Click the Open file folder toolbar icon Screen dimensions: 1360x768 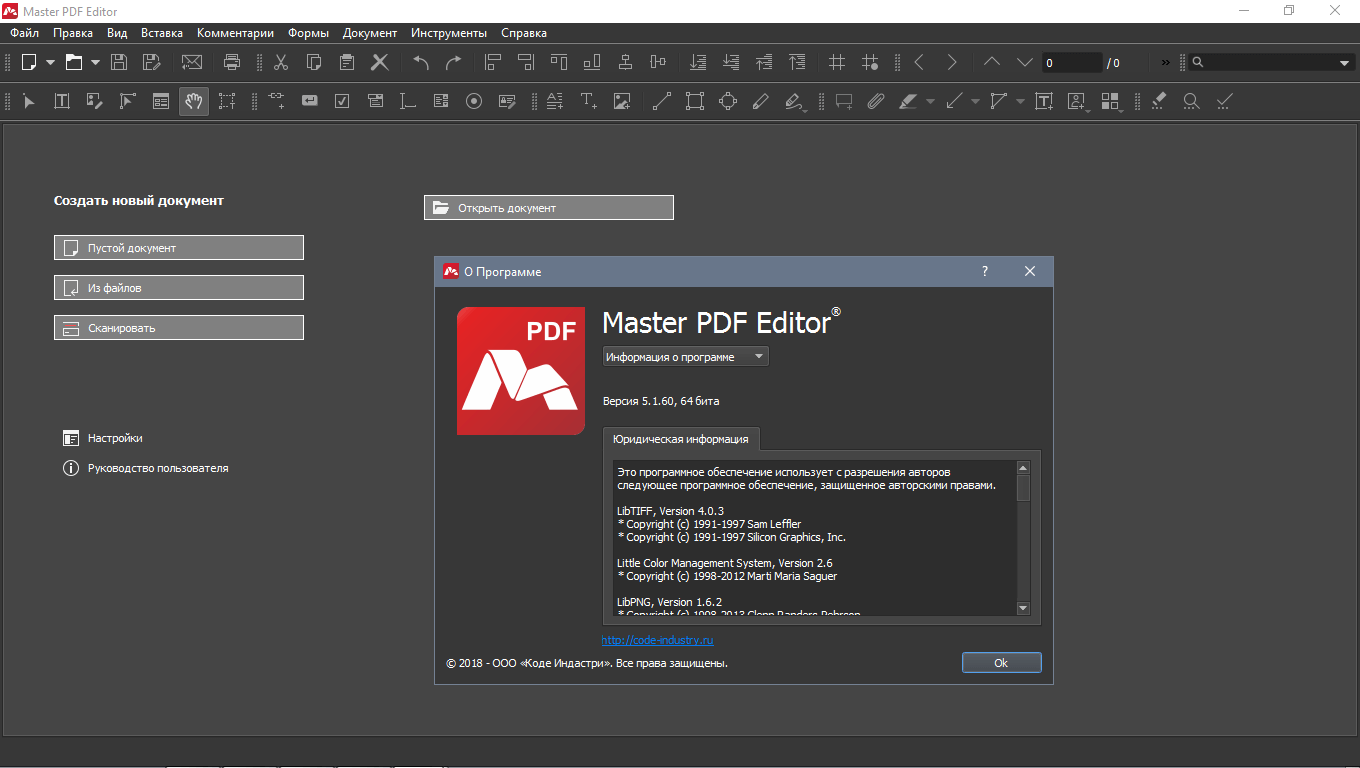(74, 62)
